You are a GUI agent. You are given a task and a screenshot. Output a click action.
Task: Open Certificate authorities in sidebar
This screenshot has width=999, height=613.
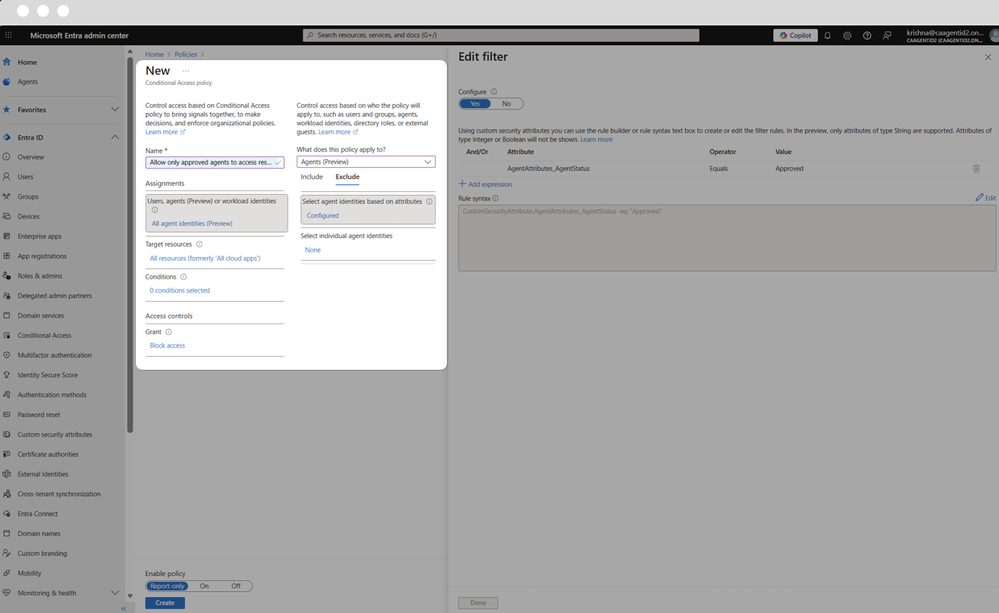(x=48, y=454)
